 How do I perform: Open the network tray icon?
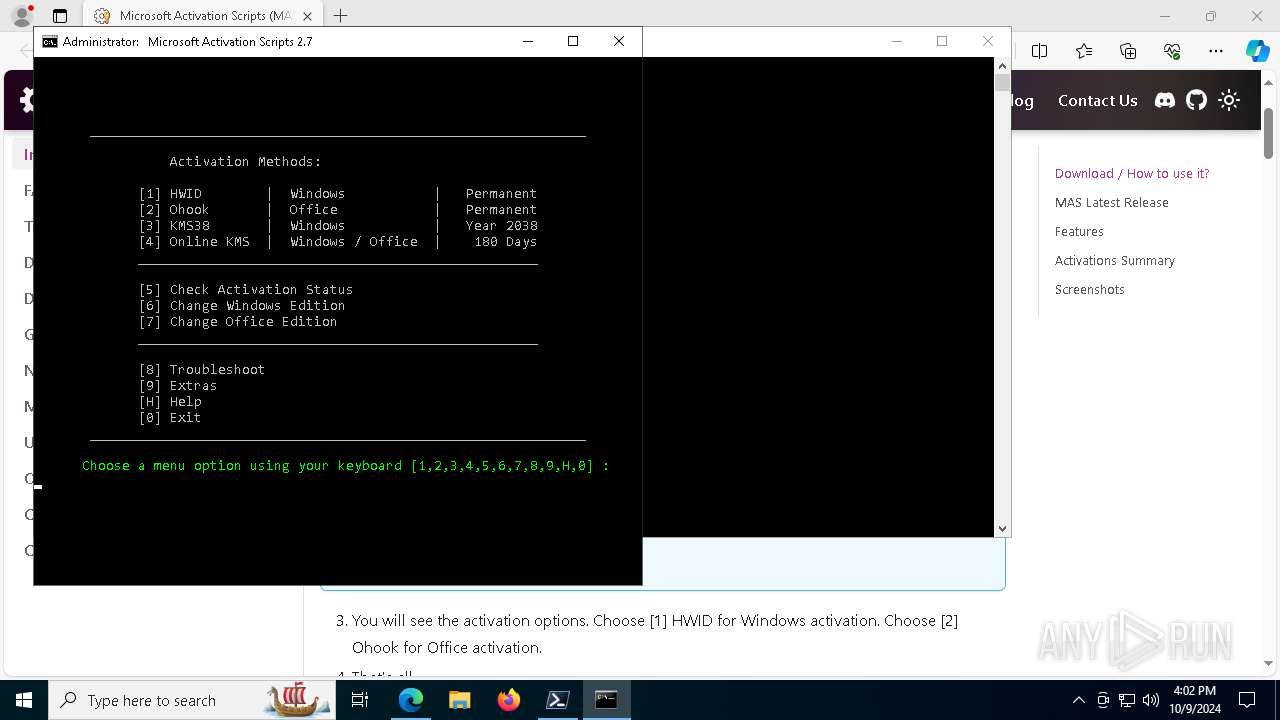click(1127, 700)
